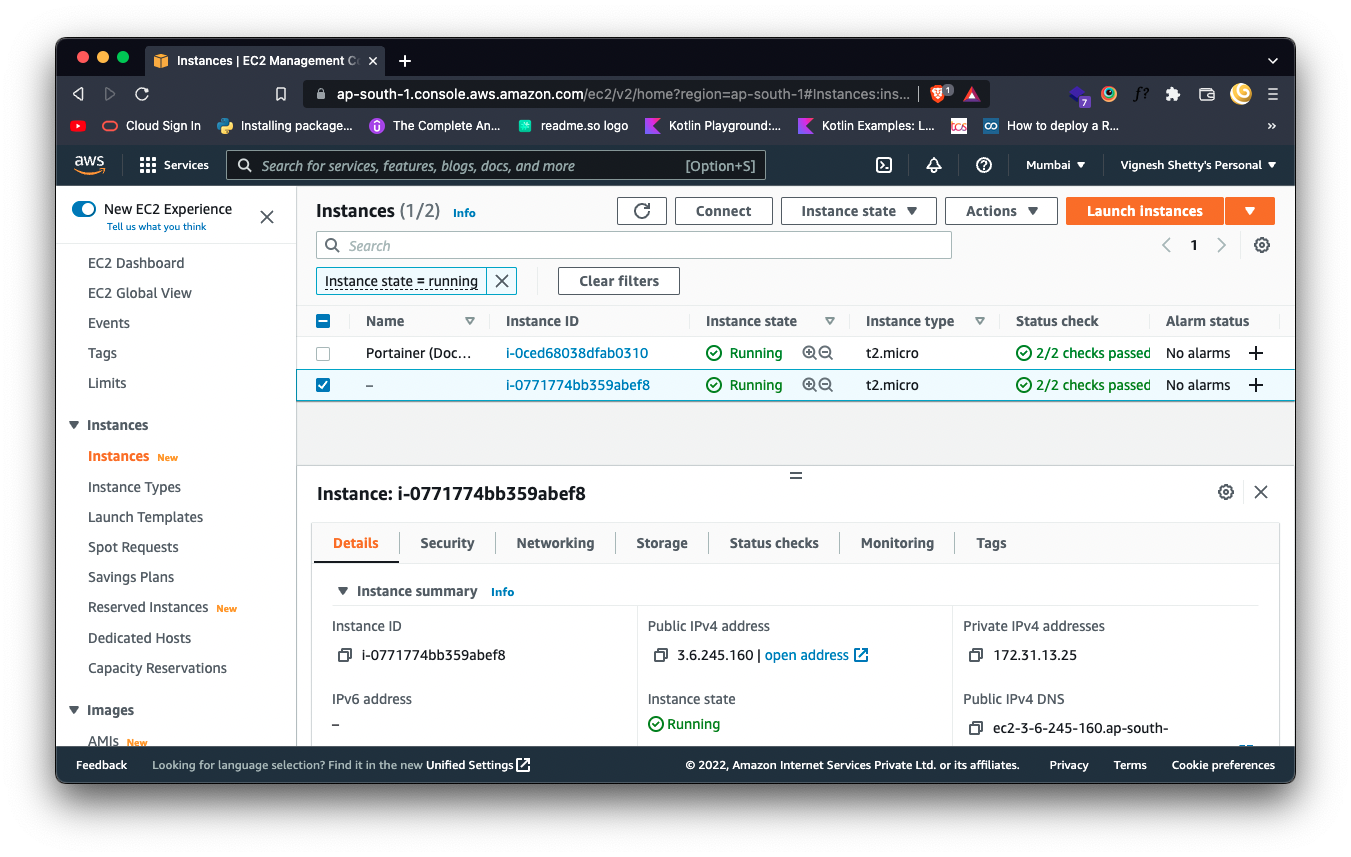This screenshot has width=1351, height=857.
Task: Focus the instances search field
Action: point(634,245)
